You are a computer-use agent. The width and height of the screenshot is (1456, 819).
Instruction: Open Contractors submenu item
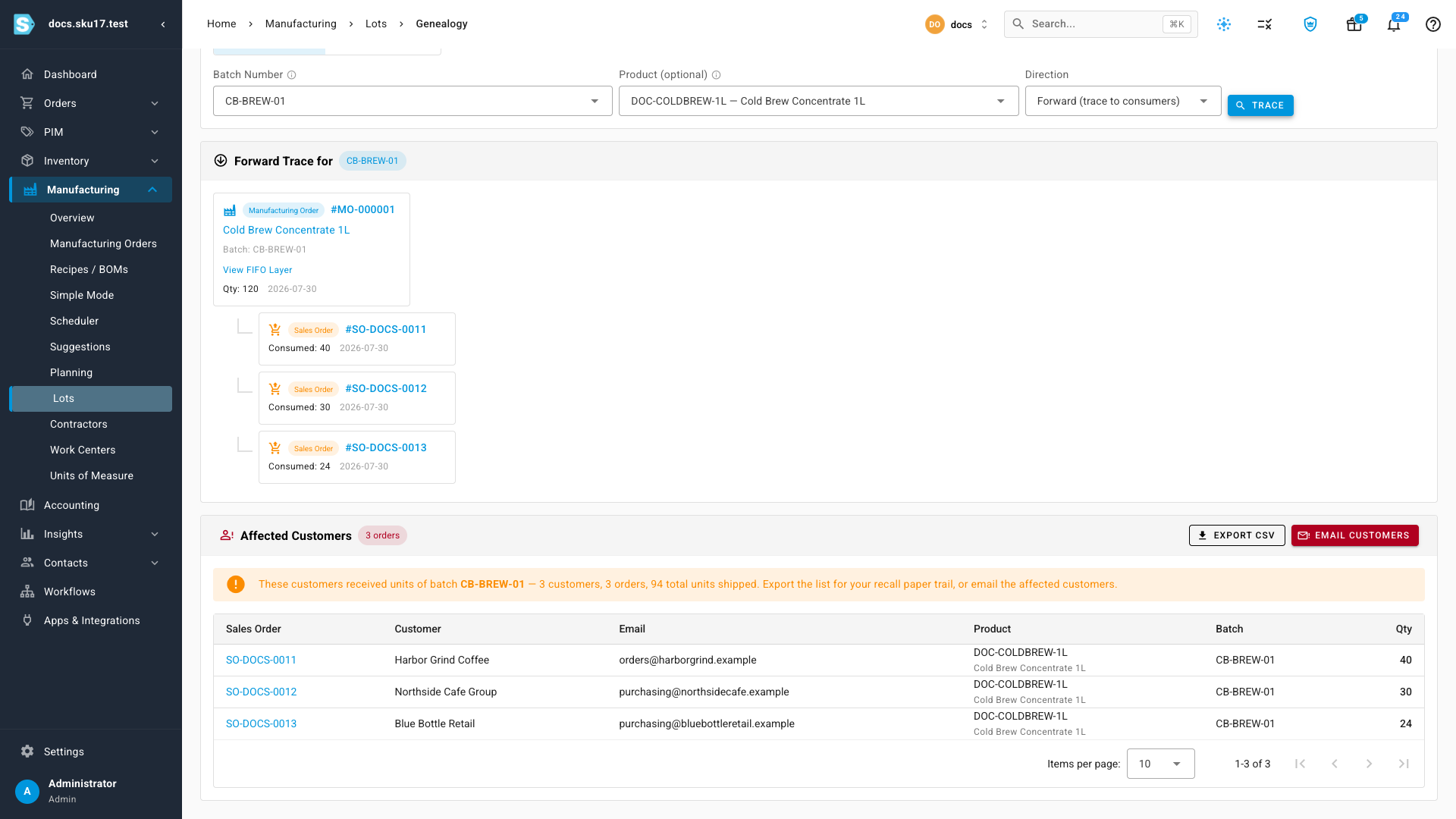(79, 424)
